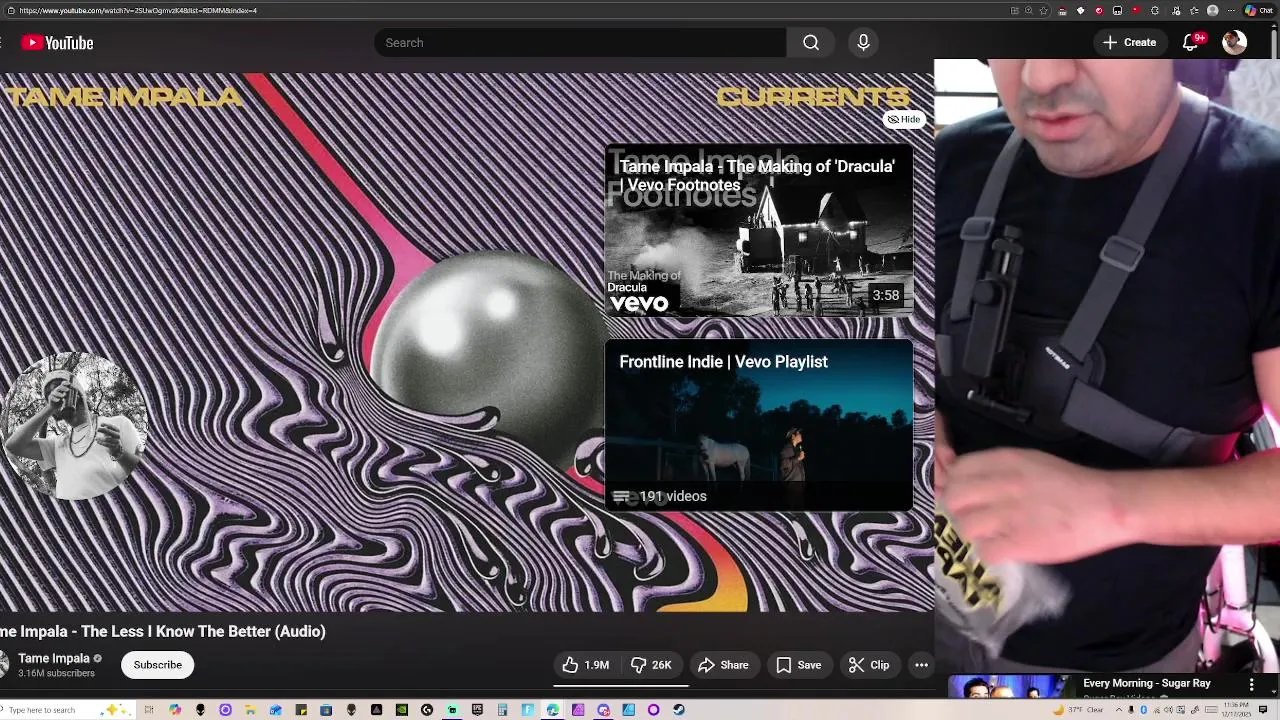Image resolution: width=1280 pixels, height=720 pixels.
Task: Open volume control in system tray
Action: (1168, 710)
